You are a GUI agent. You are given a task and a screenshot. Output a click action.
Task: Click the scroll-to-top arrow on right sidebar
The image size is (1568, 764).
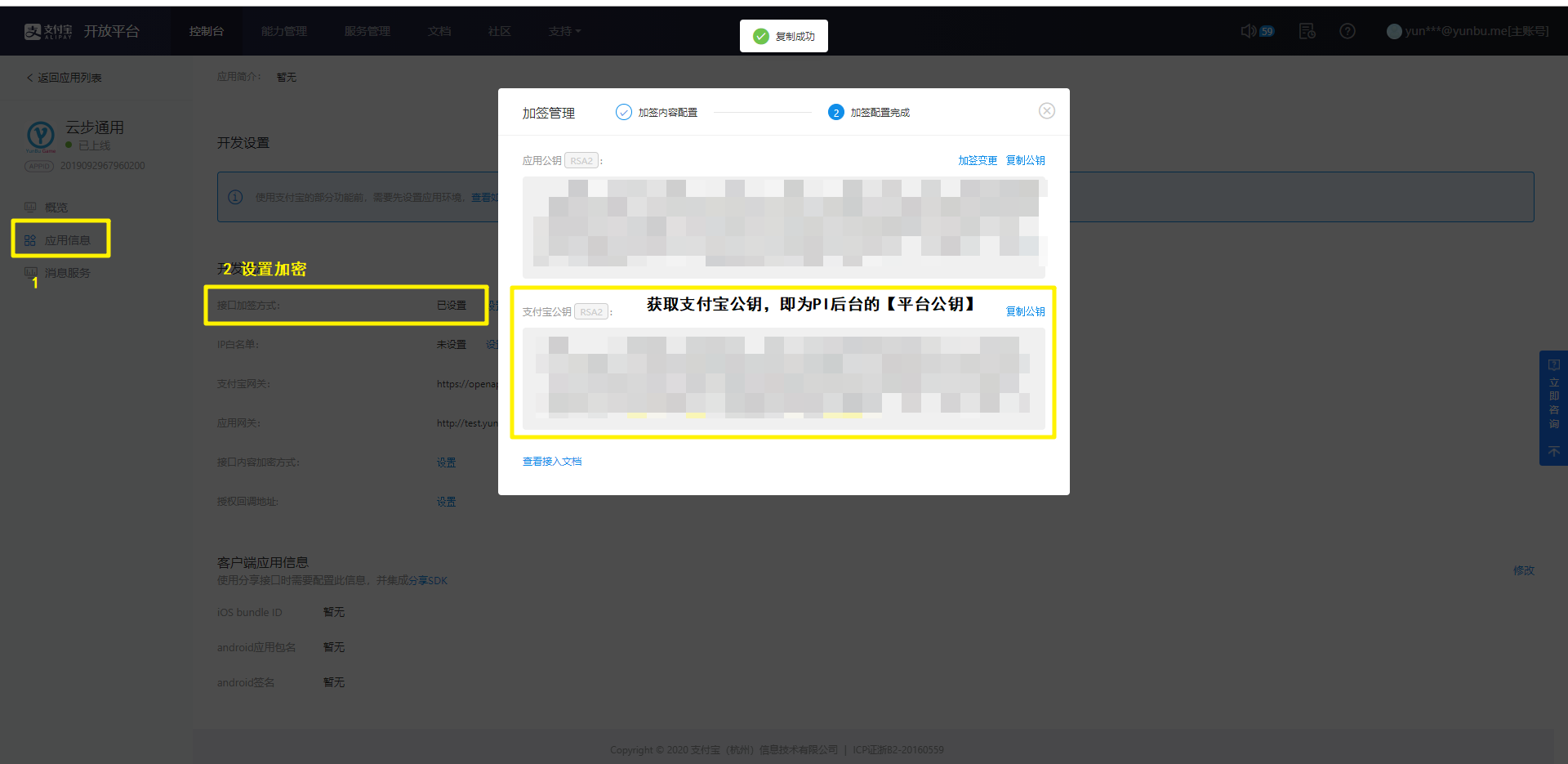(1553, 451)
